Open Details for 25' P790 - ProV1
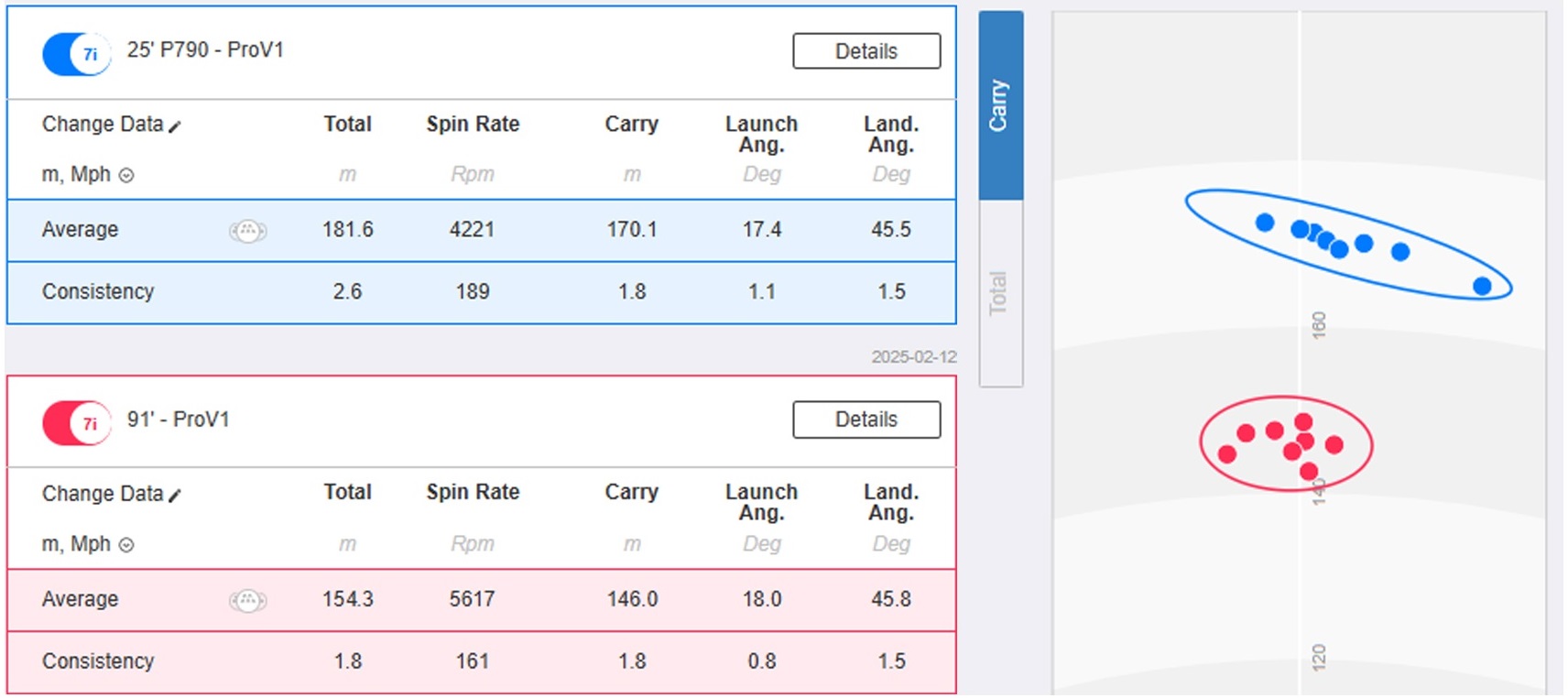This screenshot has width=1568, height=698. click(866, 51)
